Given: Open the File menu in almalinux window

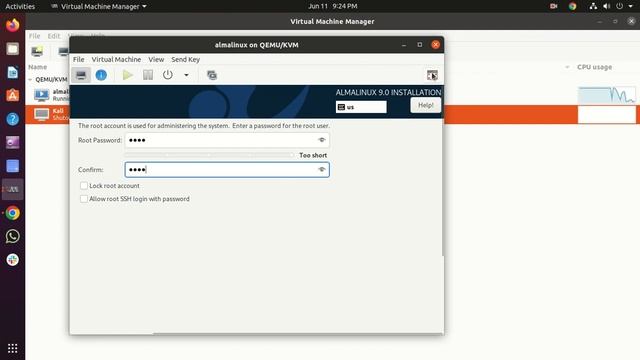Looking at the screenshot, I should 78,60.
